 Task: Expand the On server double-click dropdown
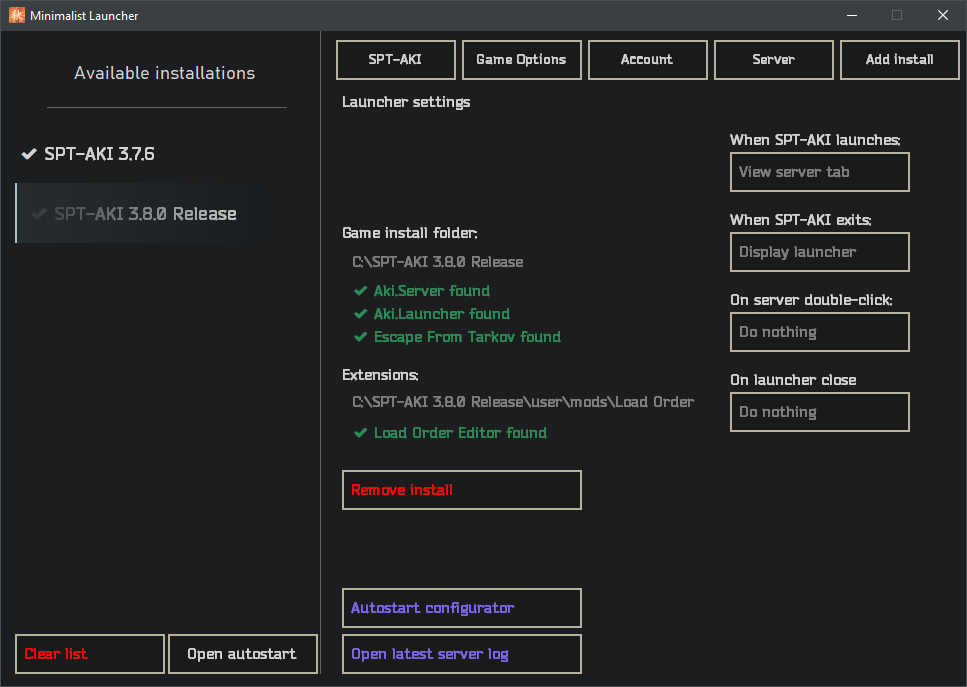tap(820, 332)
